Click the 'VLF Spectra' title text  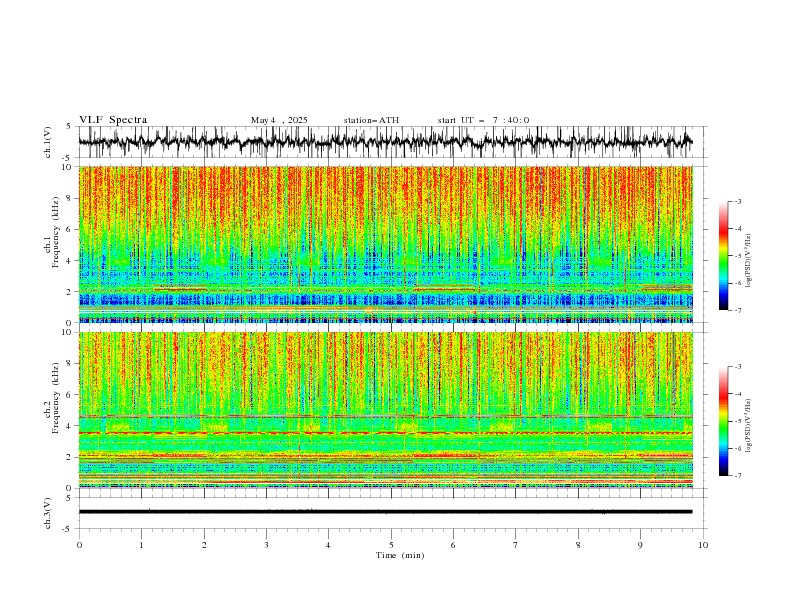pos(113,120)
